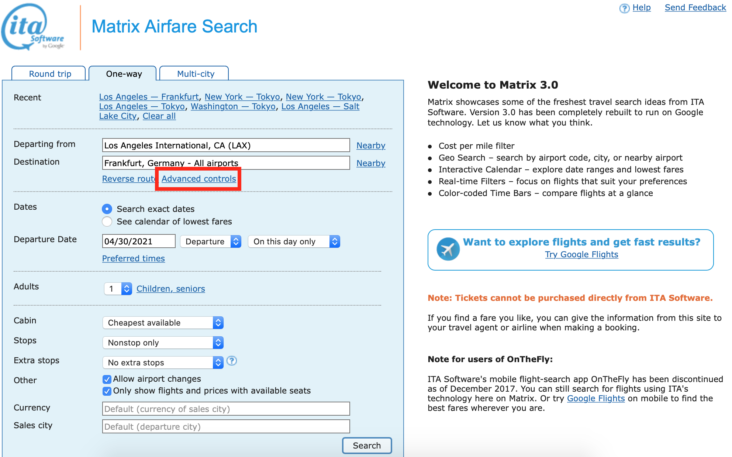Open Preferred times link
The image size is (732, 457).
tap(134, 259)
